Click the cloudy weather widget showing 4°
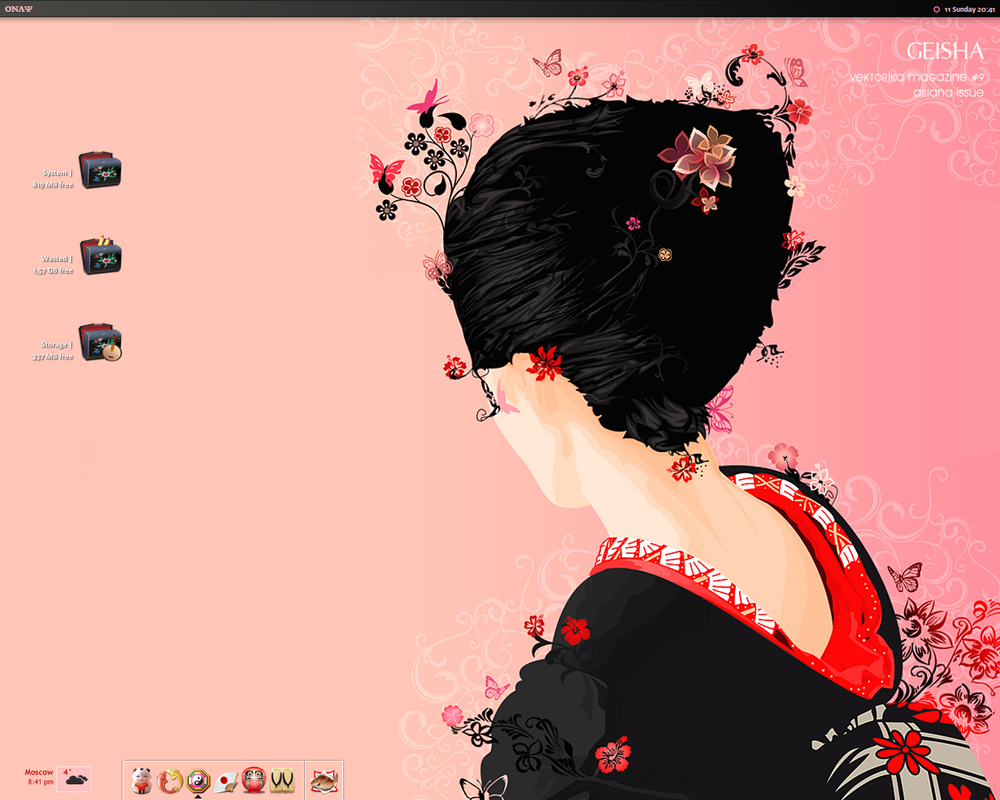Image resolution: width=1000 pixels, height=800 pixels. 74,778
